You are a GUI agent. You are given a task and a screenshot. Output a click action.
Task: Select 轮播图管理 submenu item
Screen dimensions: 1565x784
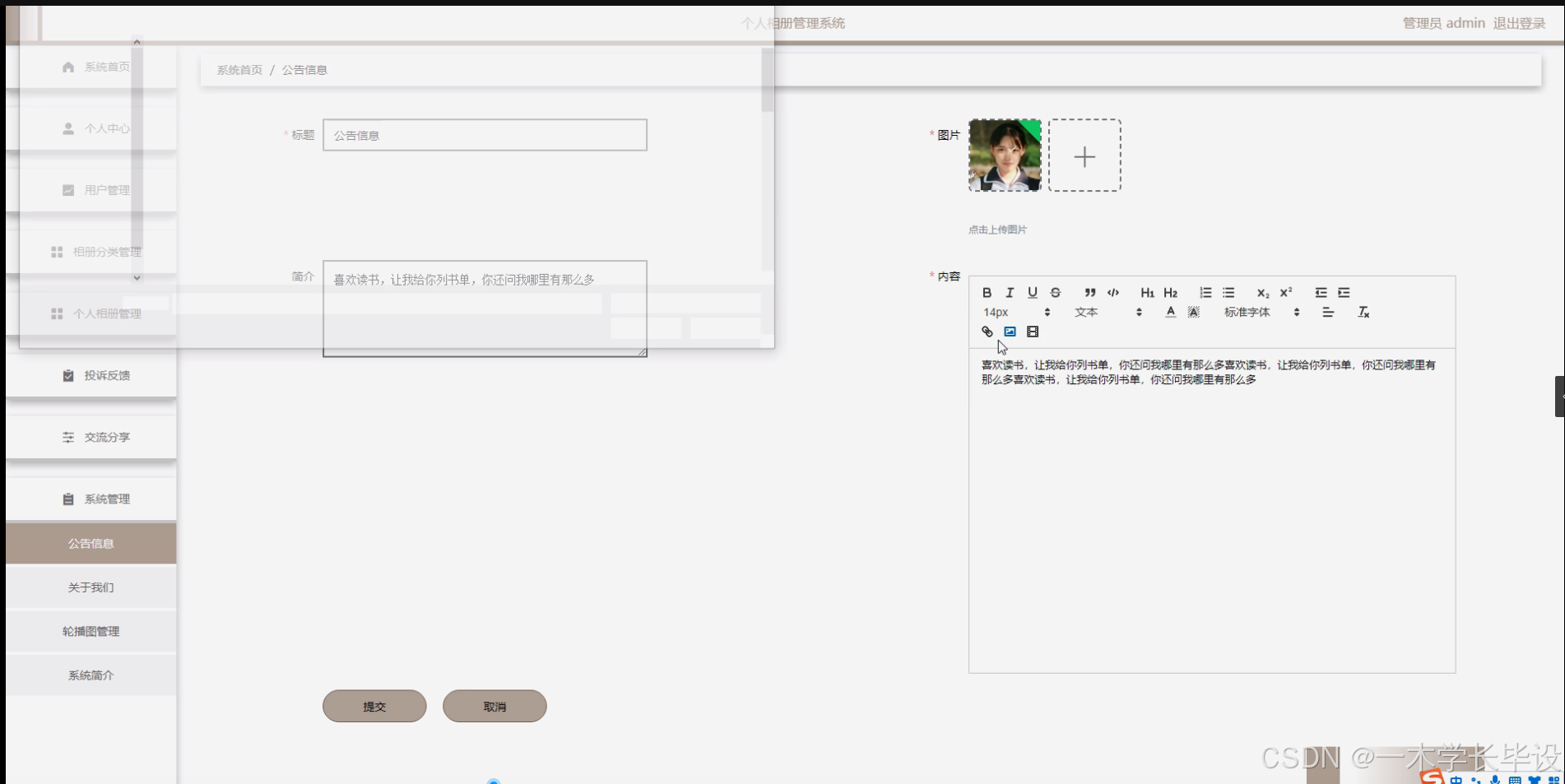click(x=91, y=631)
